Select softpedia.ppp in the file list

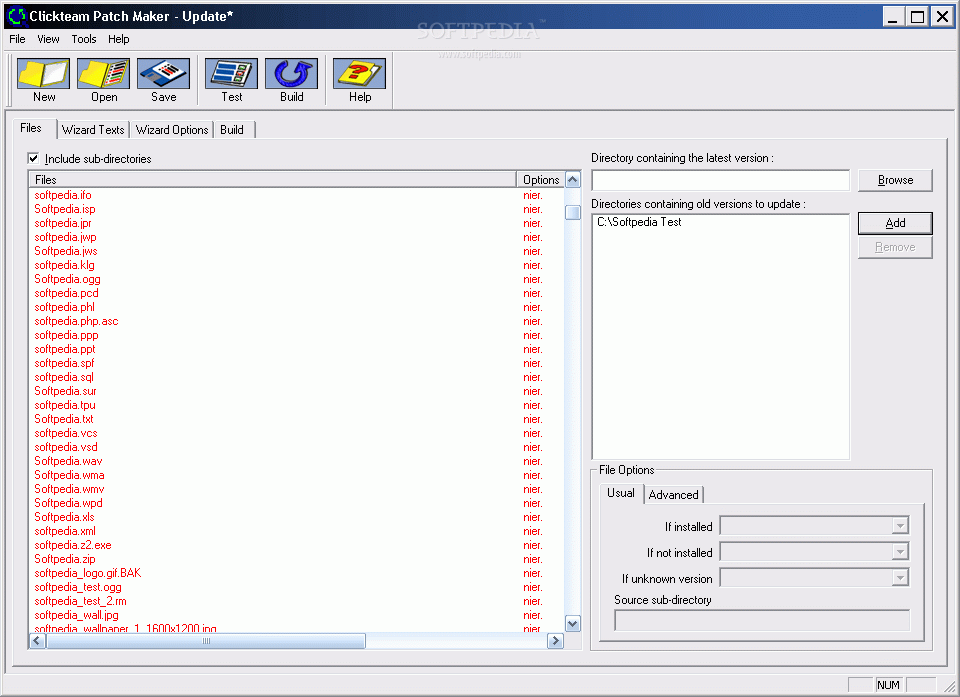click(66, 335)
